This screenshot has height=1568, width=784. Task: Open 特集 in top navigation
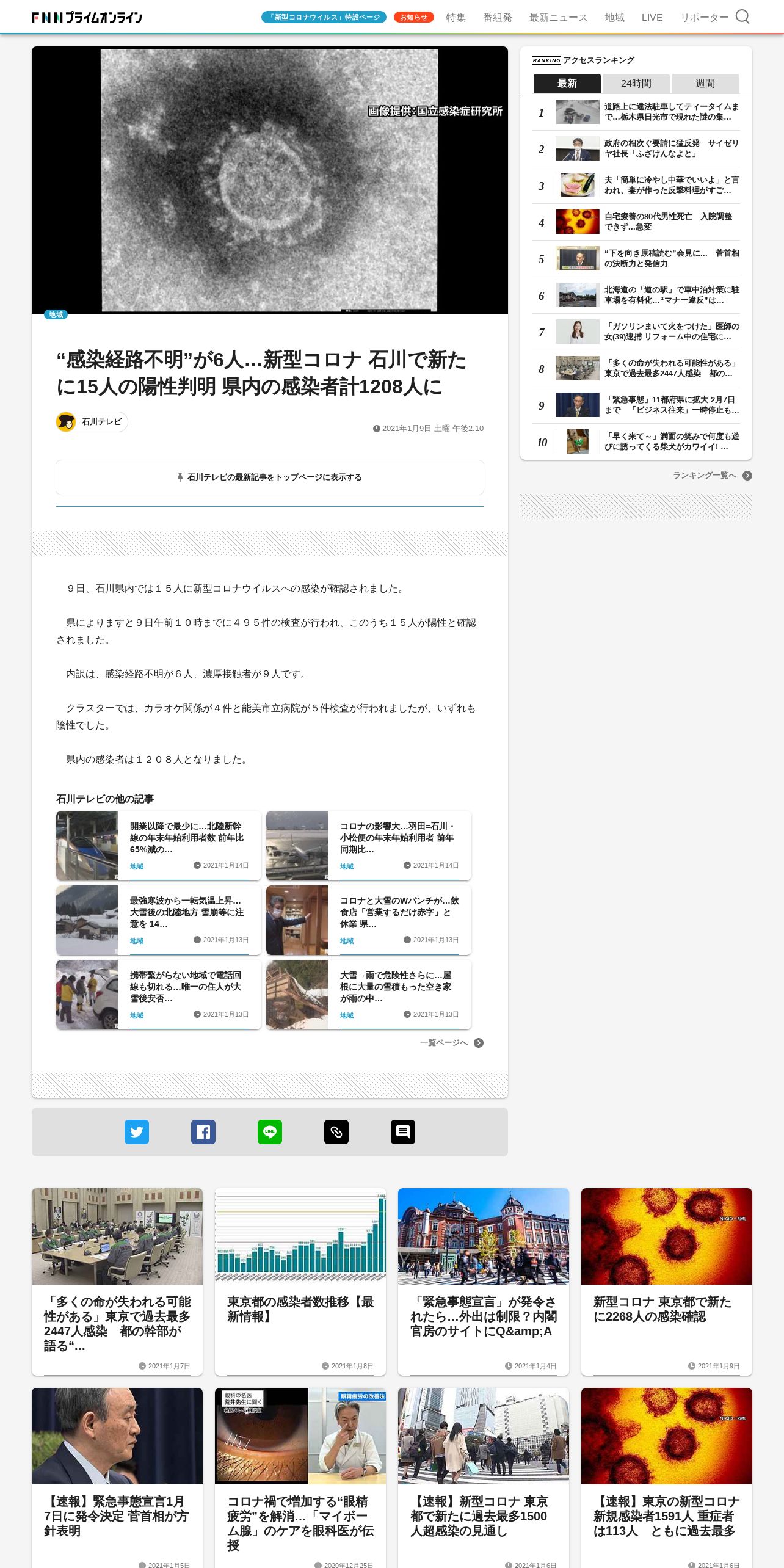pos(456,17)
